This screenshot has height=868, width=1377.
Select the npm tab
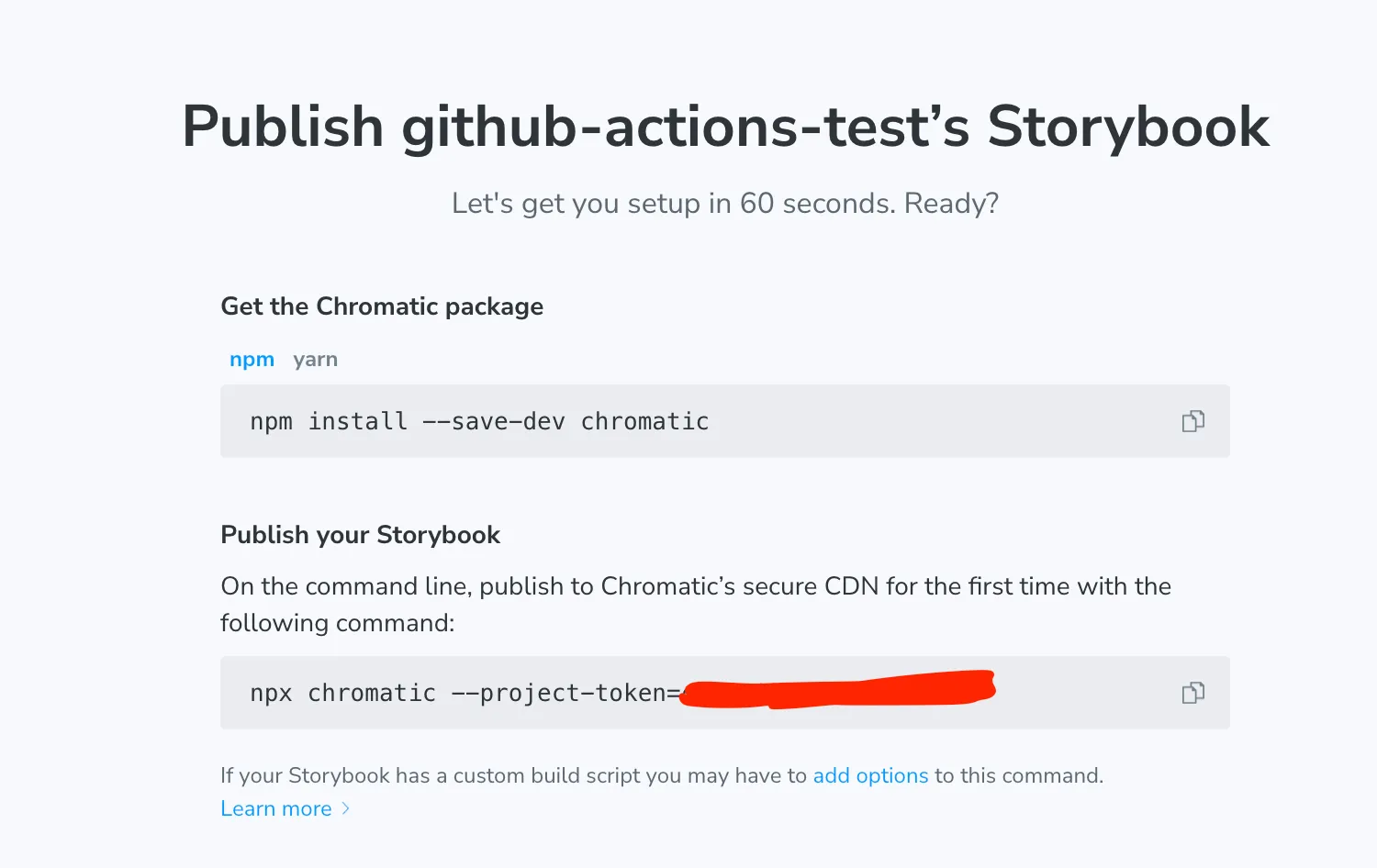[x=252, y=360]
